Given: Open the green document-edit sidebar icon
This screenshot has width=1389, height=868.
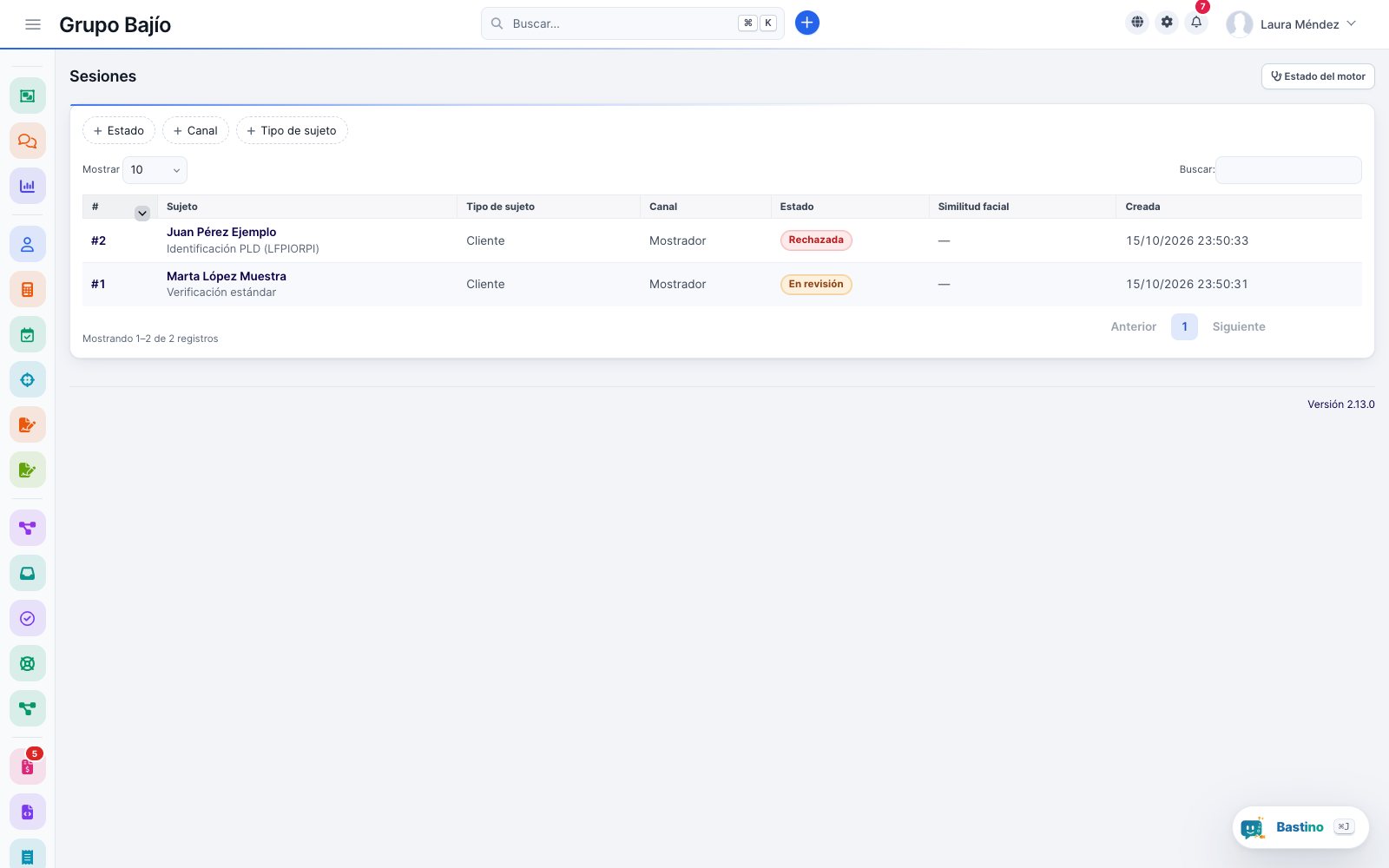Looking at the screenshot, I should coord(28,470).
